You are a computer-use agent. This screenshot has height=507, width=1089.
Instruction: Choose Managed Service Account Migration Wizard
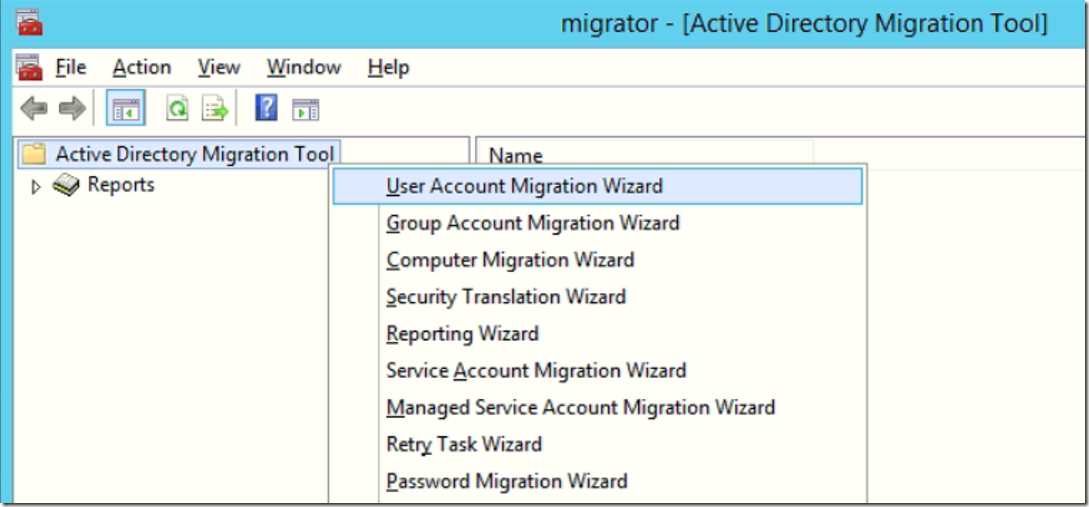tap(597, 407)
